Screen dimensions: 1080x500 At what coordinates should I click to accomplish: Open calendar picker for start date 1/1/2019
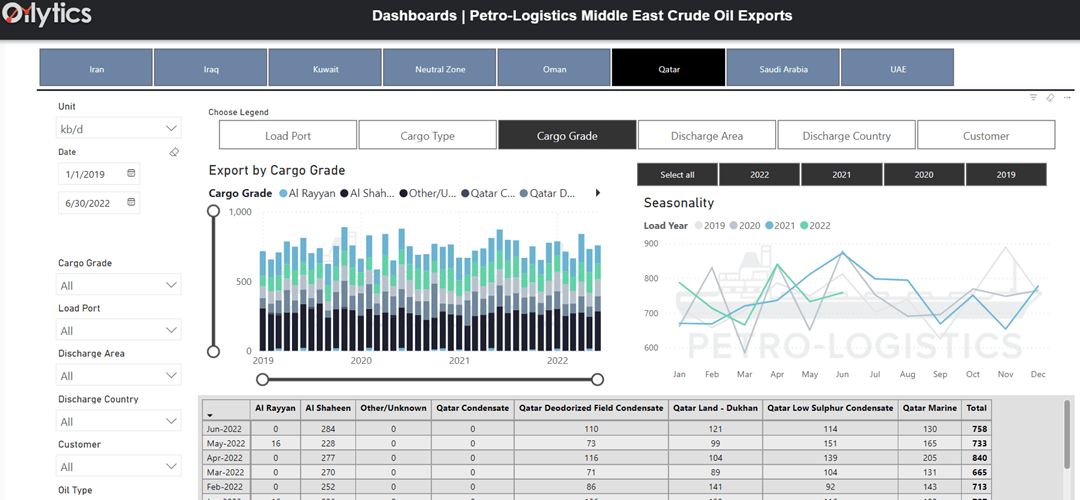[131, 174]
